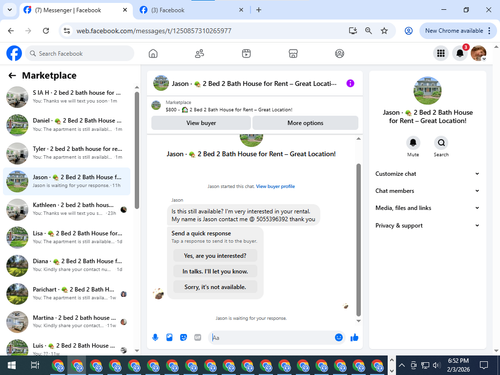Send a voice clip with microphone icon
Viewport: 500px width, 375px height.
pos(155,338)
